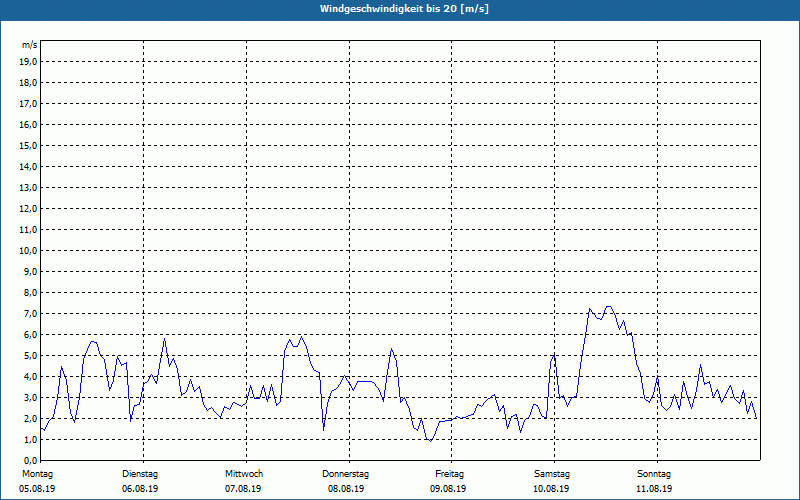Viewport: 800px width, 500px height.
Task: Click the '1,0' axis value
Action: pyautogui.click(x=31, y=440)
